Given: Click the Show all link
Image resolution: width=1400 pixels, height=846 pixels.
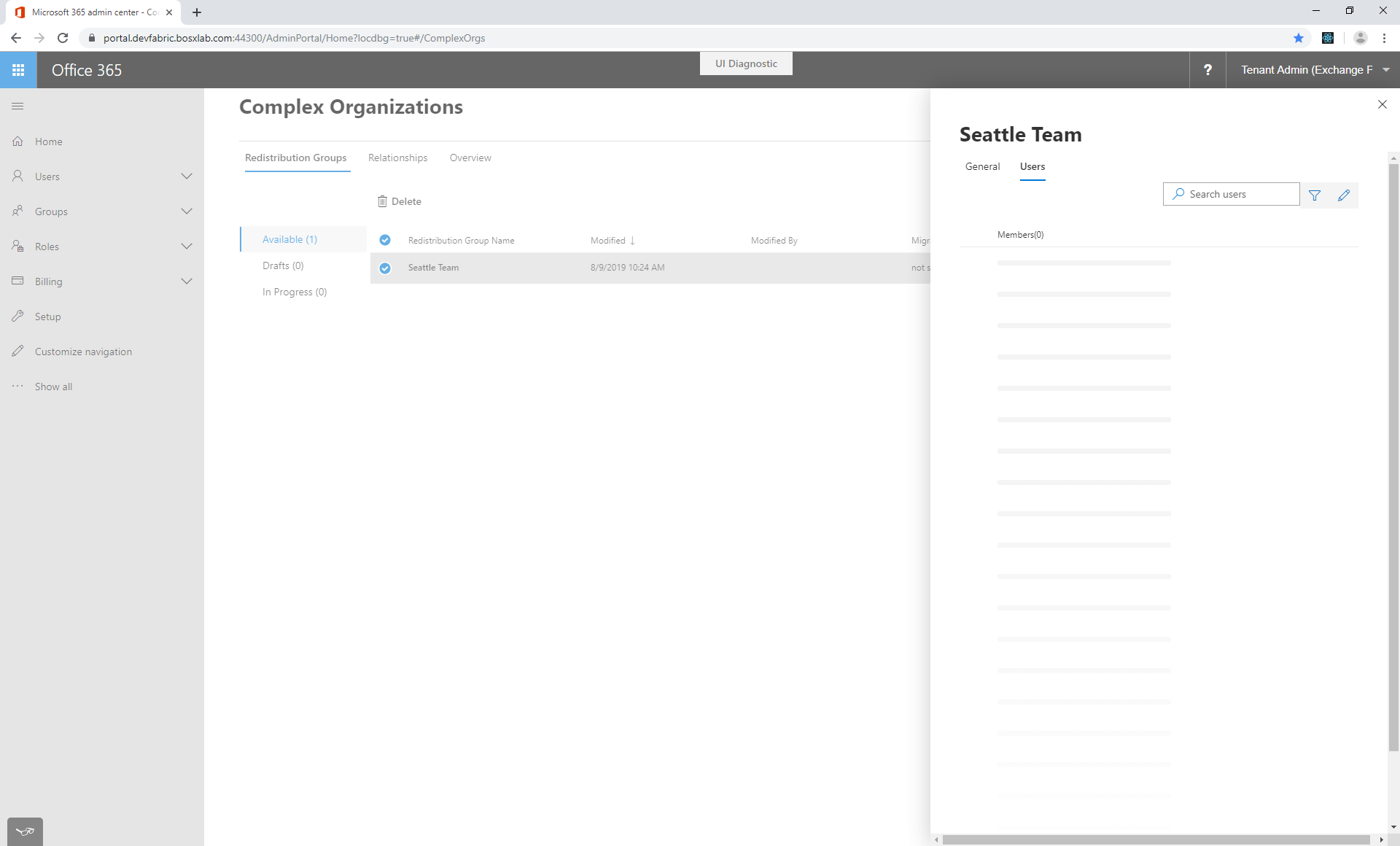Looking at the screenshot, I should [54, 387].
